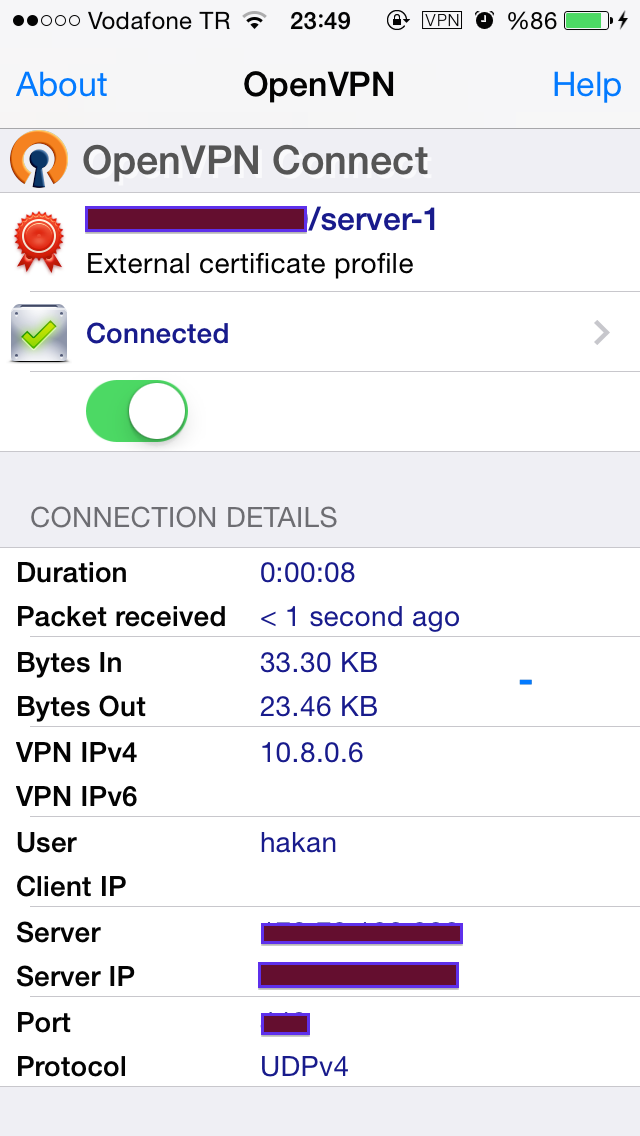Tap the Client IP label
This screenshot has height=1136, width=640.
tap(71, 886)
